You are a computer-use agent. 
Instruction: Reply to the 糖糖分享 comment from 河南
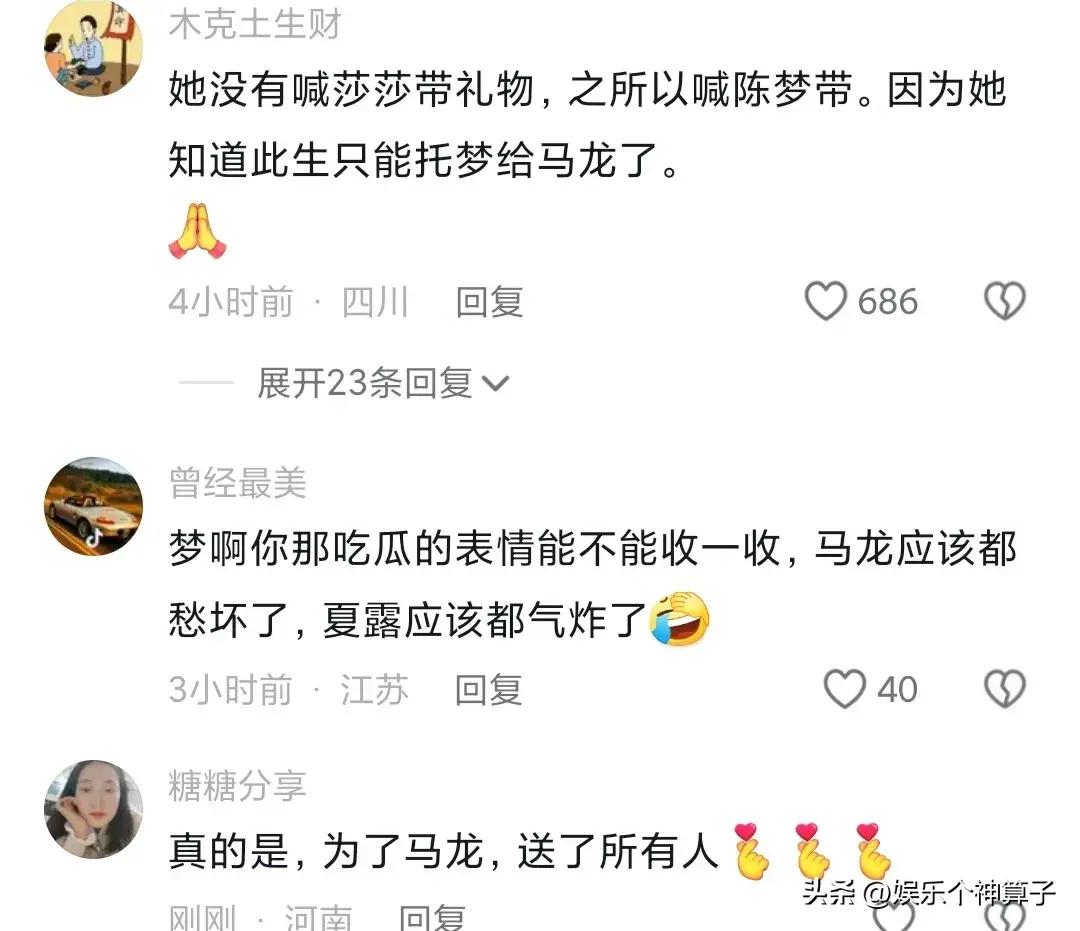(432, 918)
